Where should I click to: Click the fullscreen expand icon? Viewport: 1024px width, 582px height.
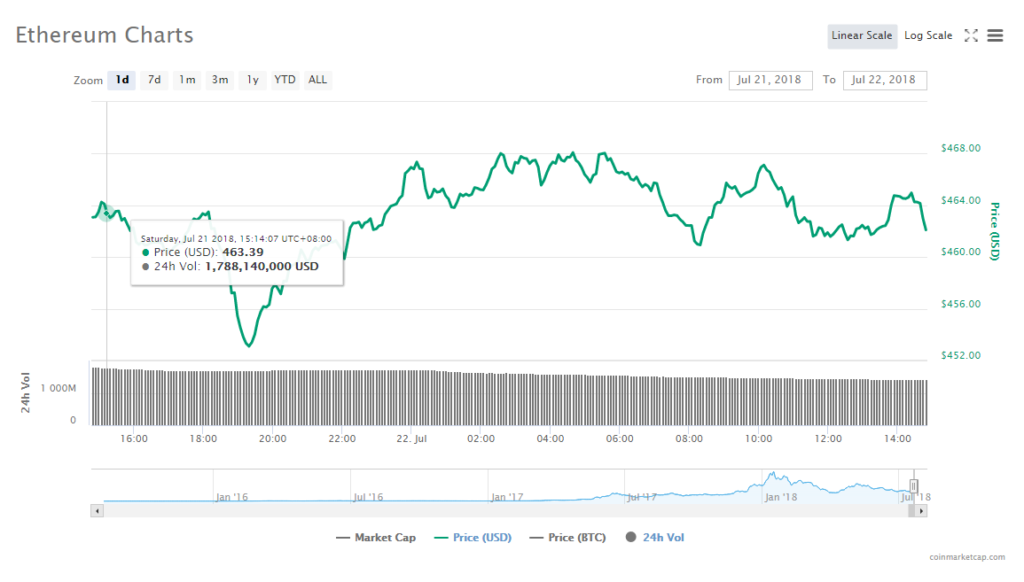pyautogui.click(x=970, y=36)
